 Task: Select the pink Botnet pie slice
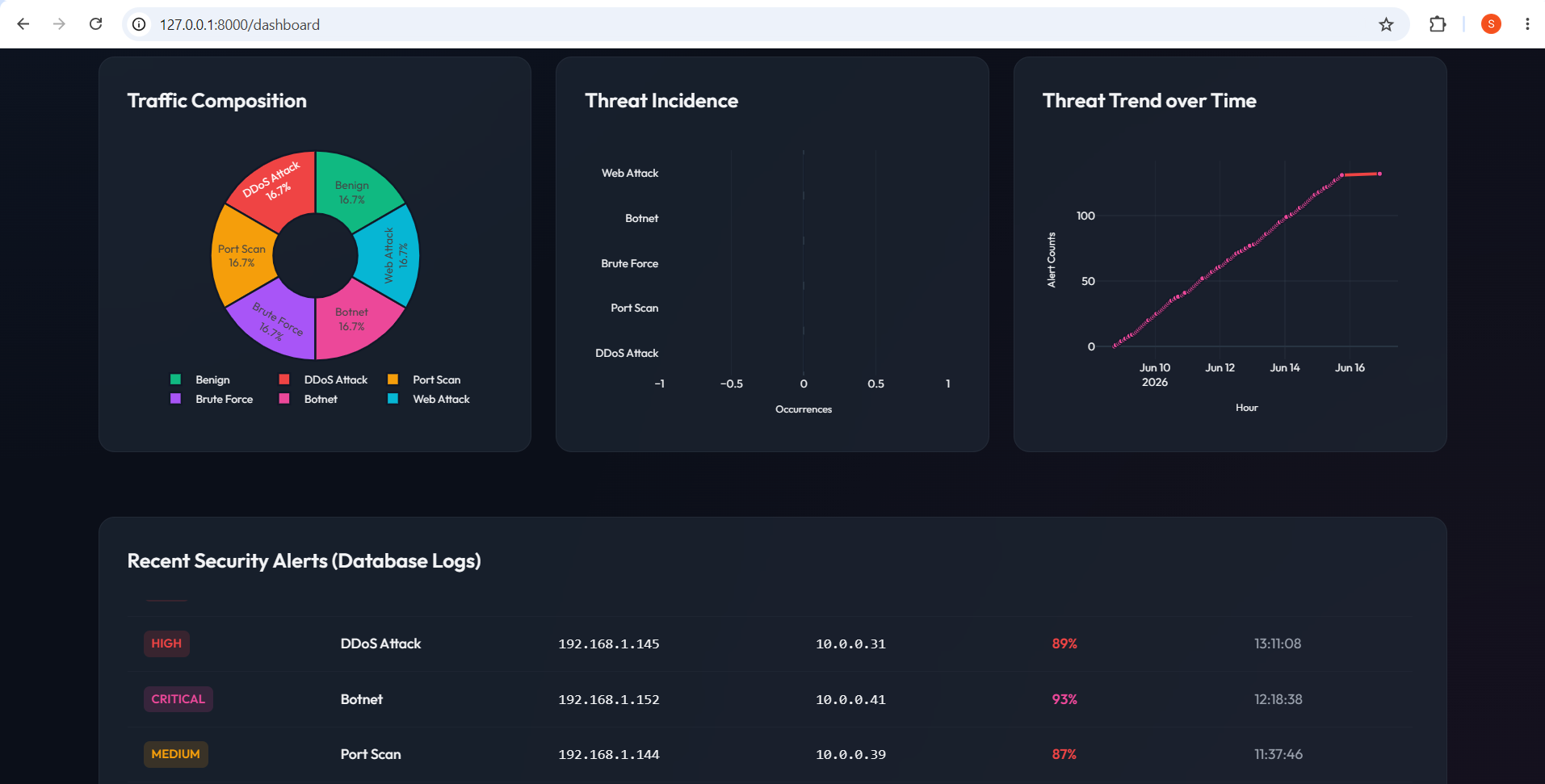coord(352,320)
